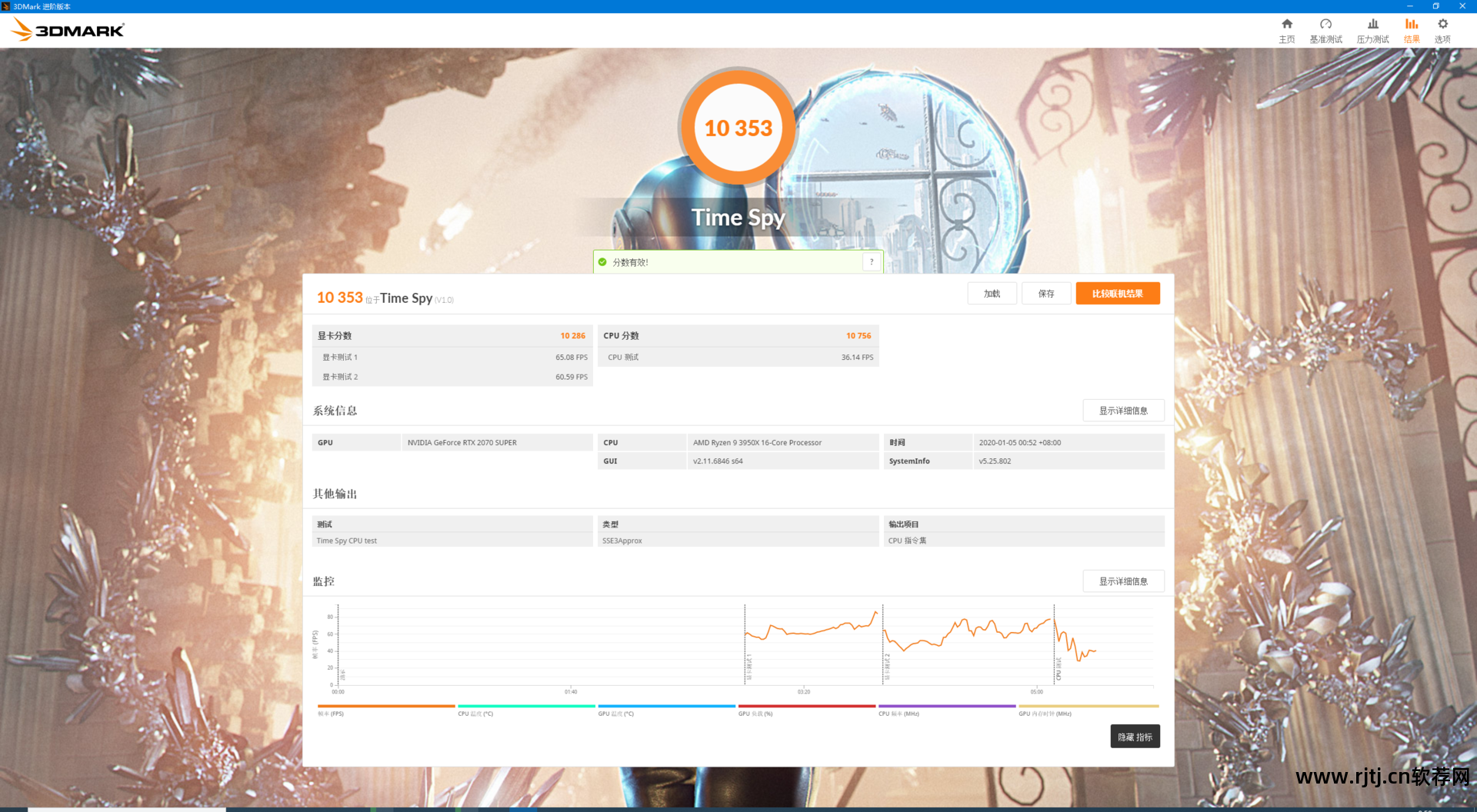Click the 监控 section heading
Screen dimensions: 1477x812
tap(324, 581)
